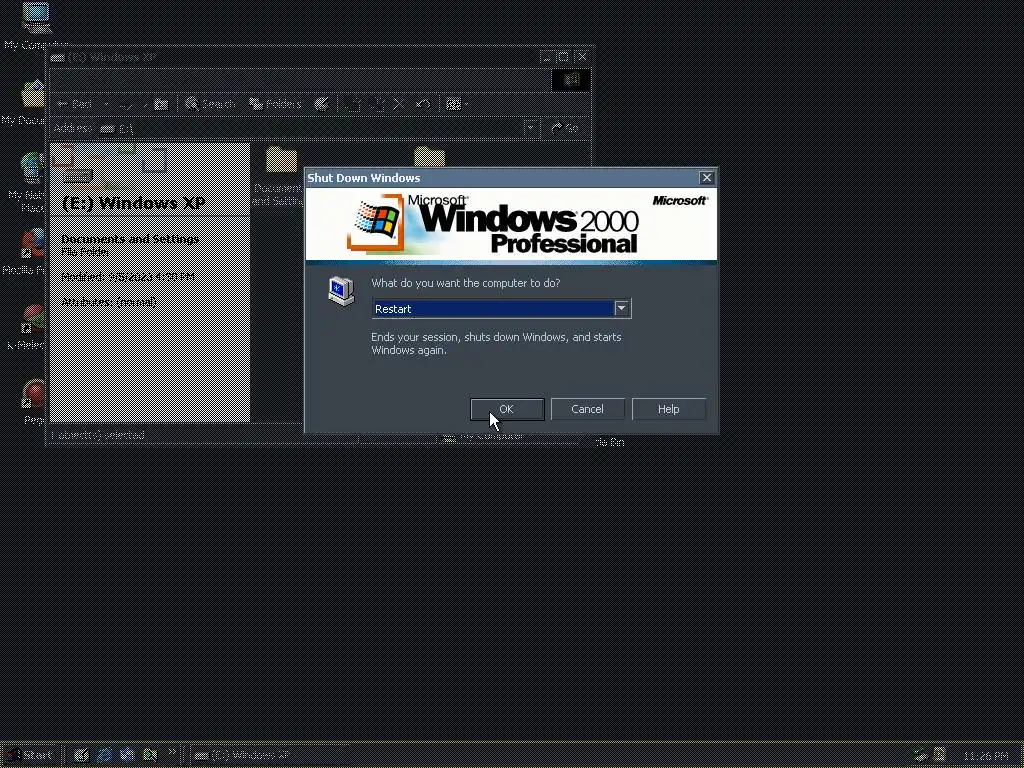Open the Search pane in Explorer
Viewport: 1024px width, 768px height.
(x=210, y=104)
